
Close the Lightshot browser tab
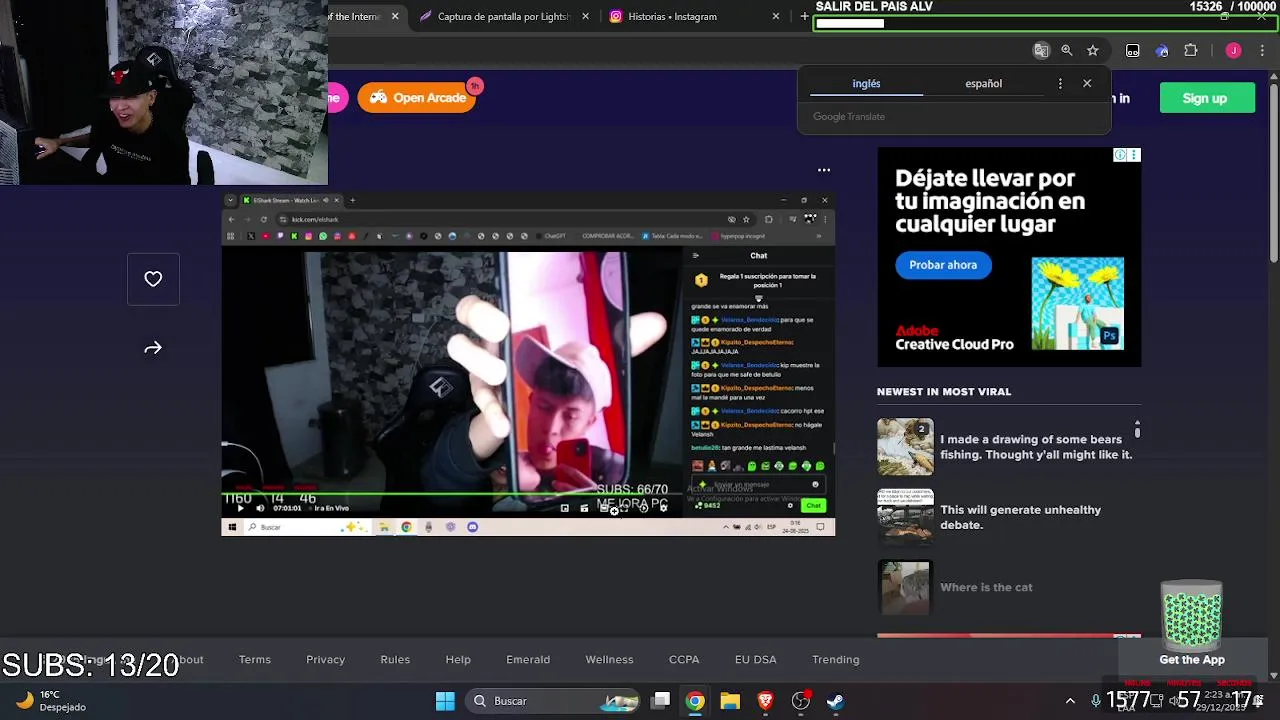click(x=586, y=17)
